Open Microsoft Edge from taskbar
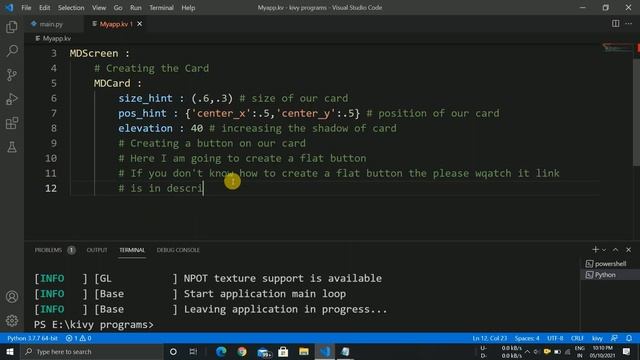640x360 pixels. coord(221,351)
